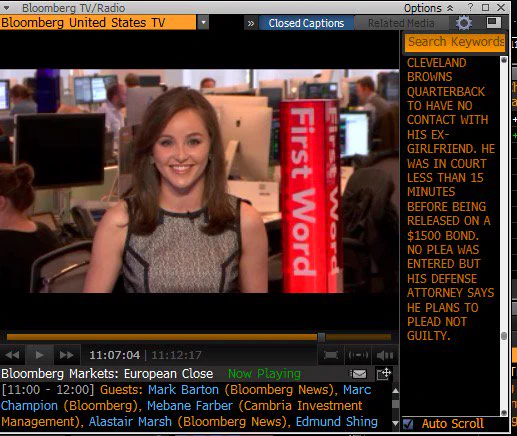Toggle full screen video icon
This screenshot has height=436, width=517.
(331, 355)
